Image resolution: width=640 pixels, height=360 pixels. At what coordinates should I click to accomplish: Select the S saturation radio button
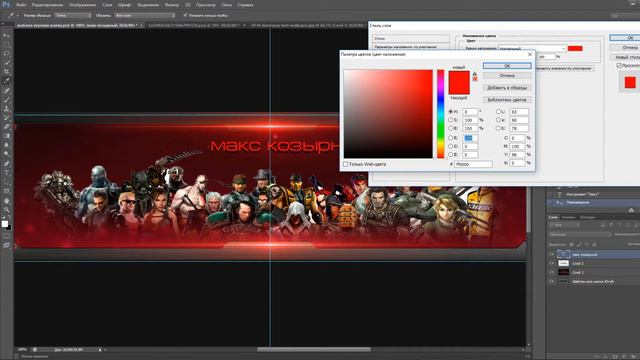pos(451,120)
